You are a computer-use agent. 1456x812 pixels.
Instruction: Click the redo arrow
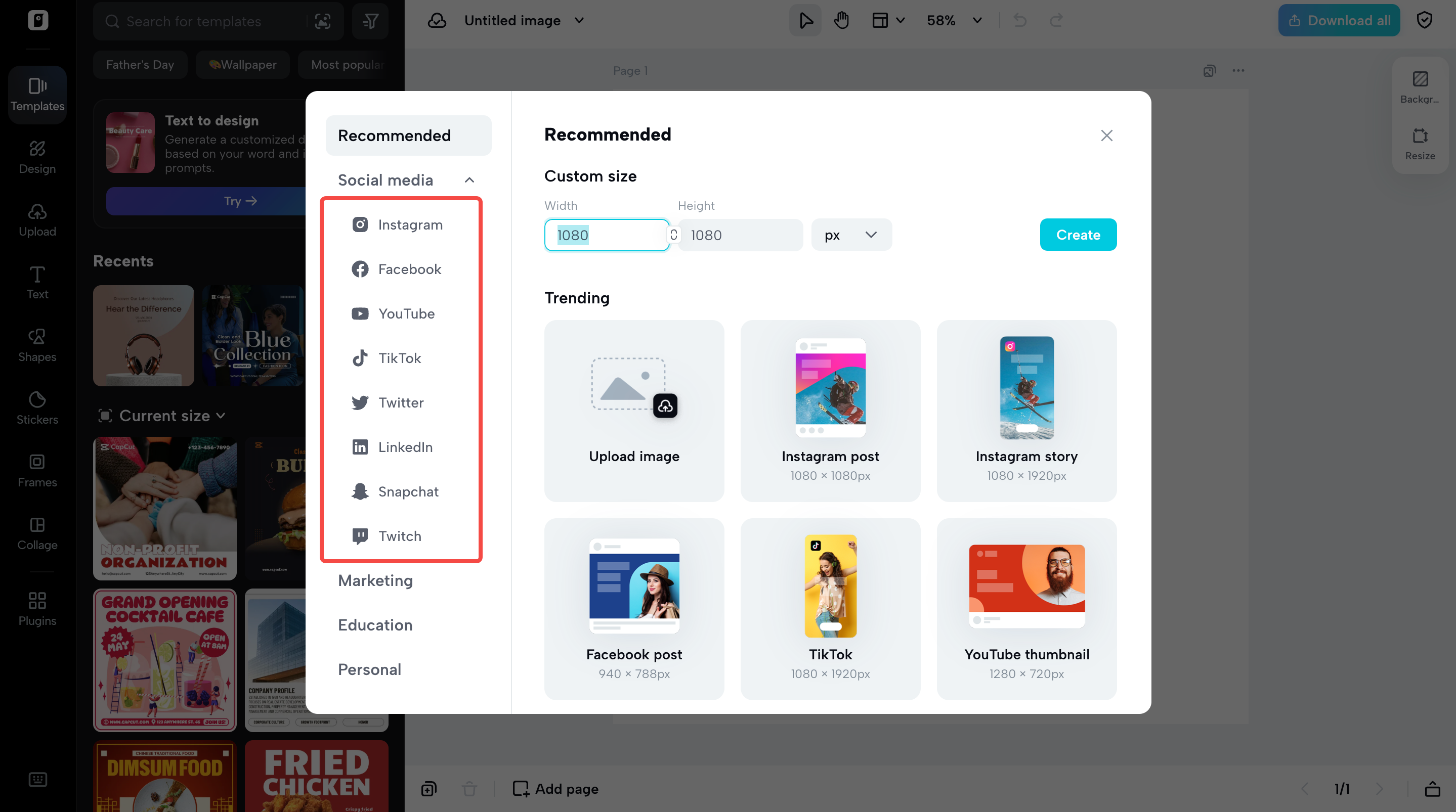coord(1056,21)
